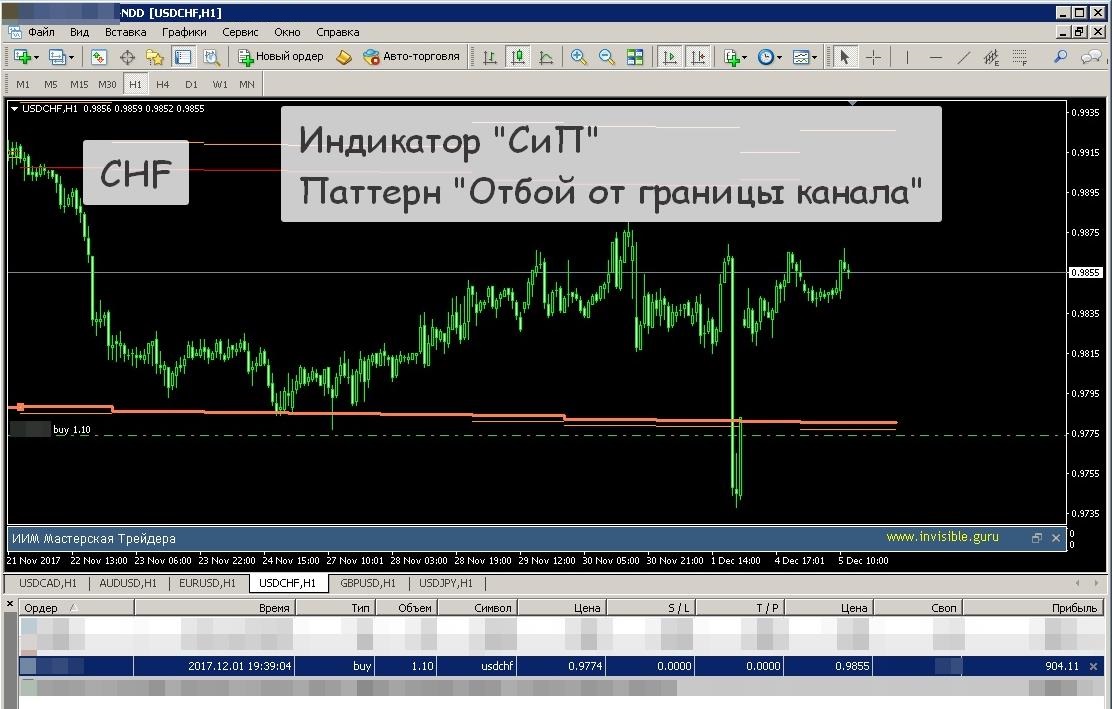Toggle the Авто-торговля button

[411, 57]
